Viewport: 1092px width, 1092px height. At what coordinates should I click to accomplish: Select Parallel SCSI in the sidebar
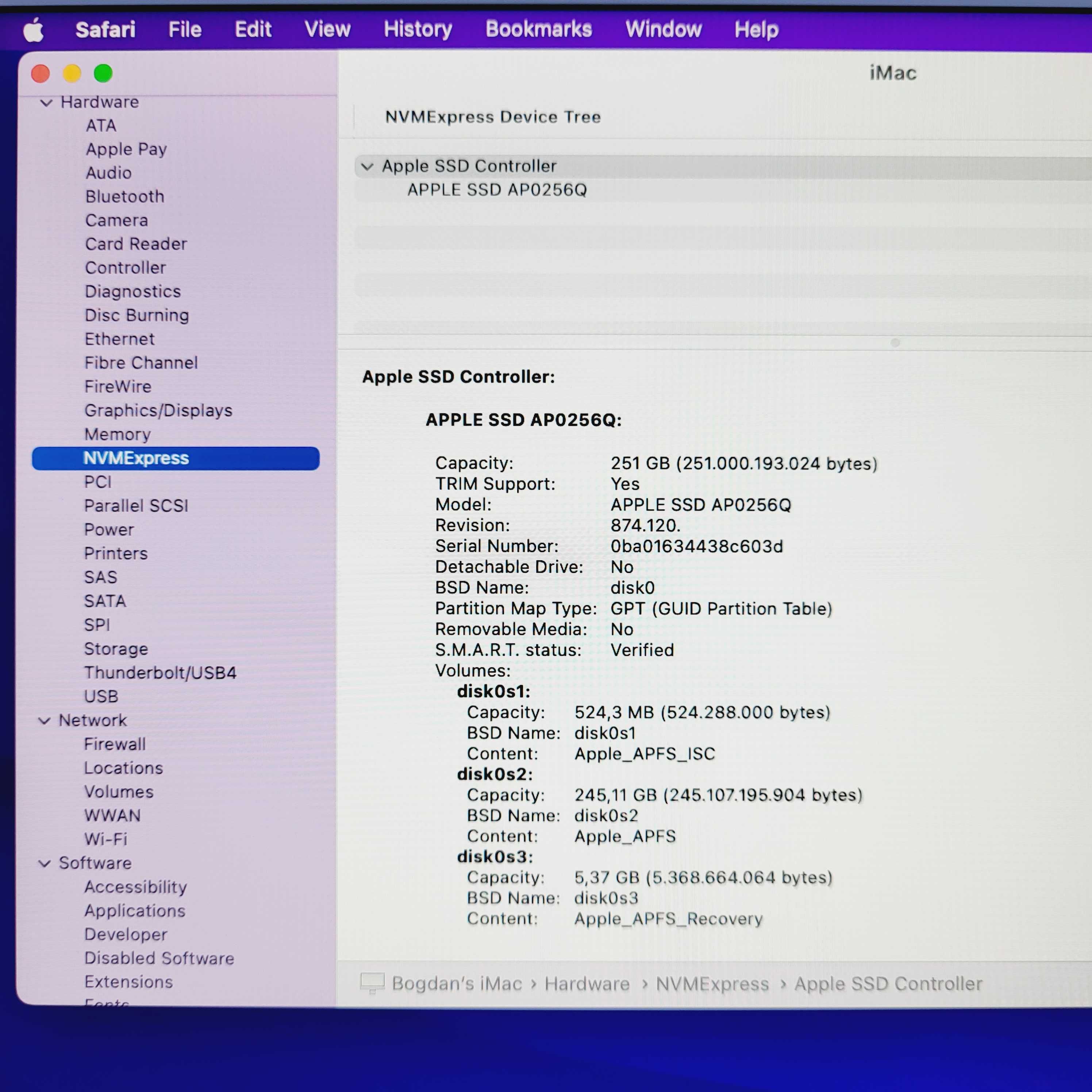[136, 506]
